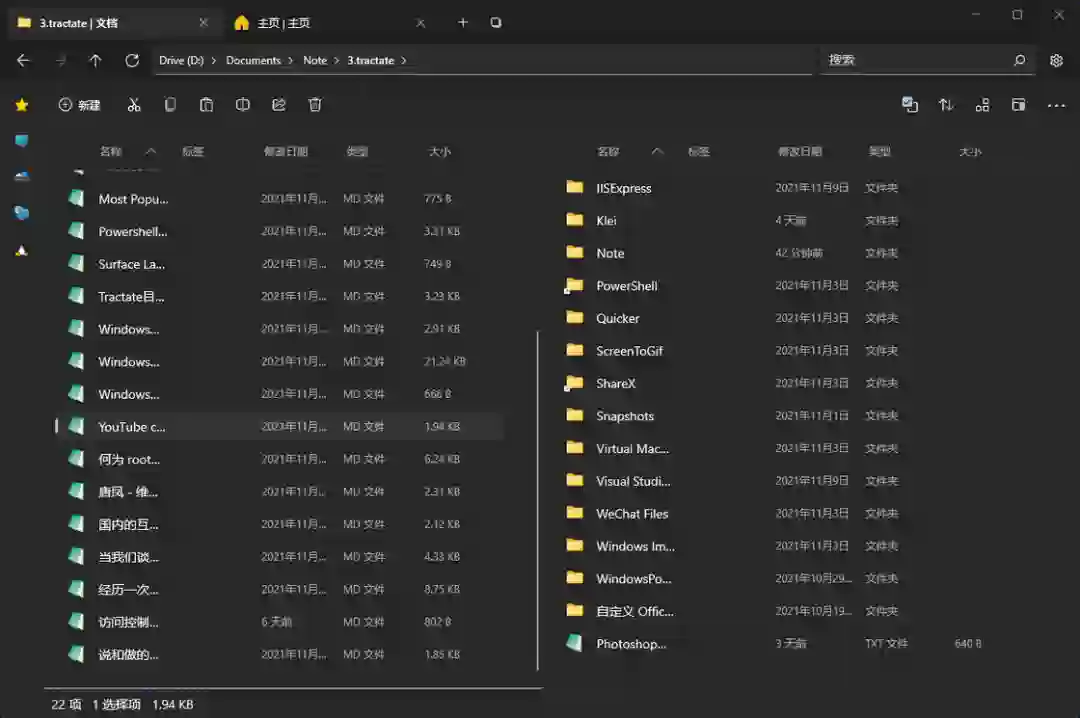The height and width of the screenshot is (718, 1080).
Task: Click the Rename icon in toolbar
Action: coord(242,105)
